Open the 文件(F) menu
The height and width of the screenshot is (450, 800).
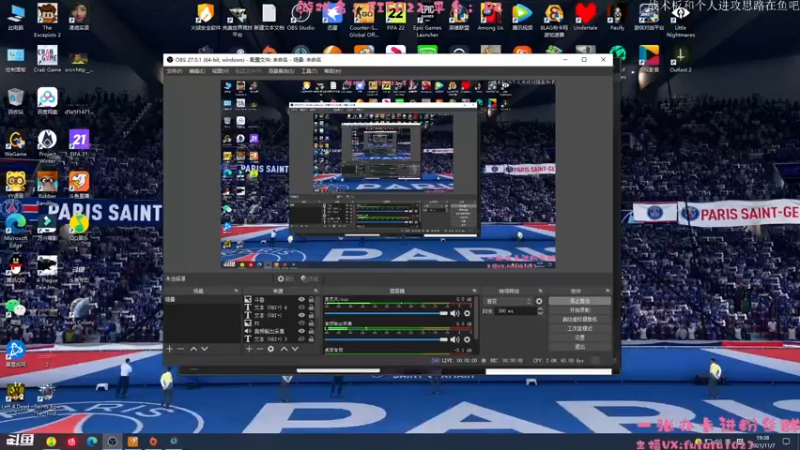click(x=174, y=71)
